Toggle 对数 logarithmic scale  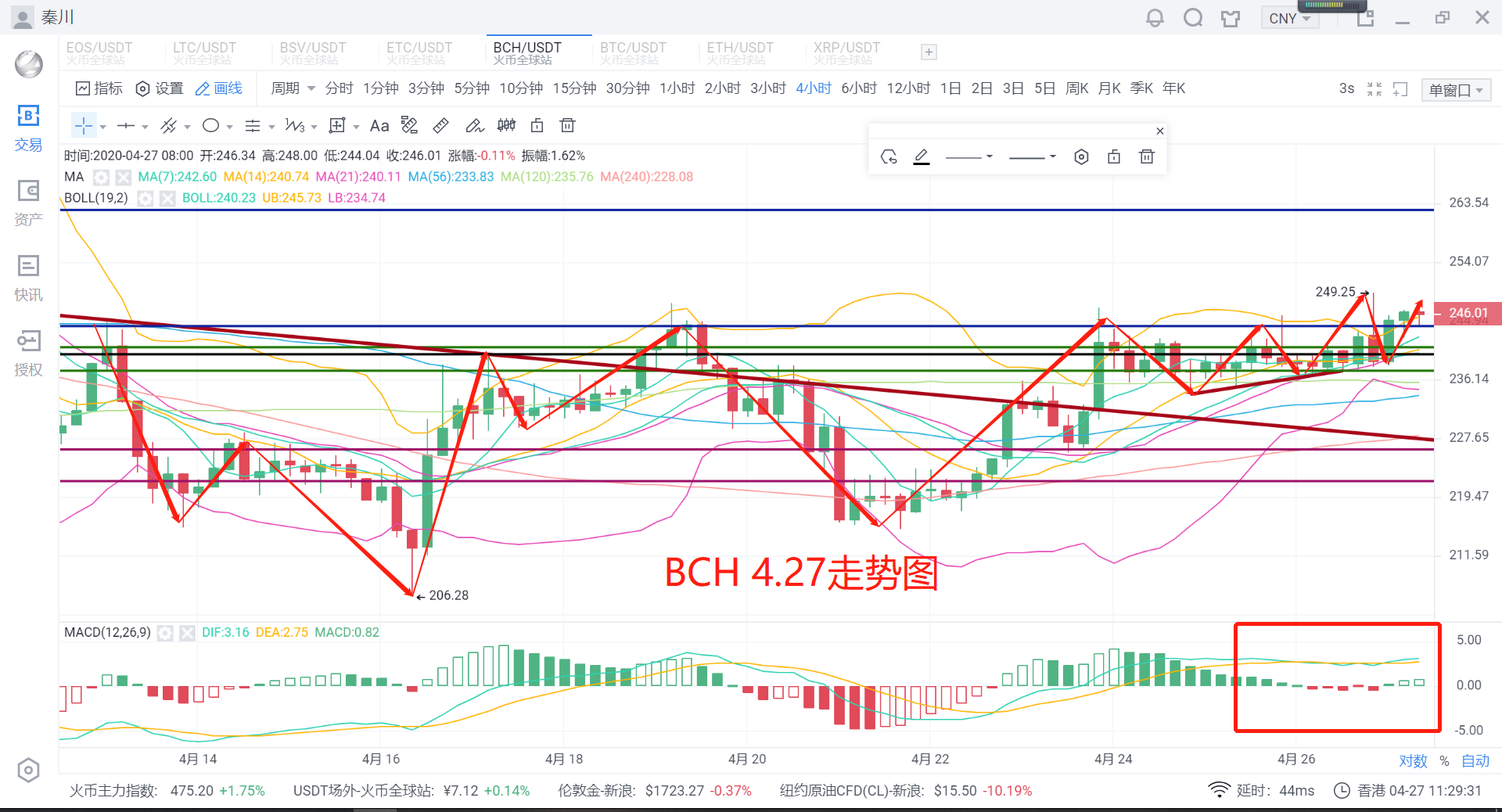coord(1413,760)
